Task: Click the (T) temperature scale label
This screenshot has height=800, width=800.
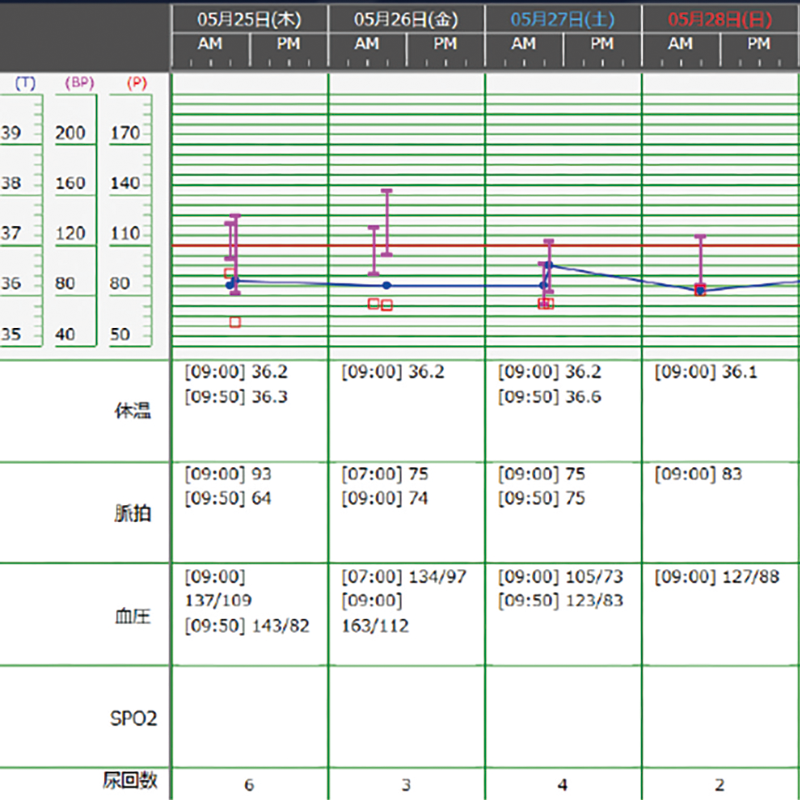Action: point(25,84)
